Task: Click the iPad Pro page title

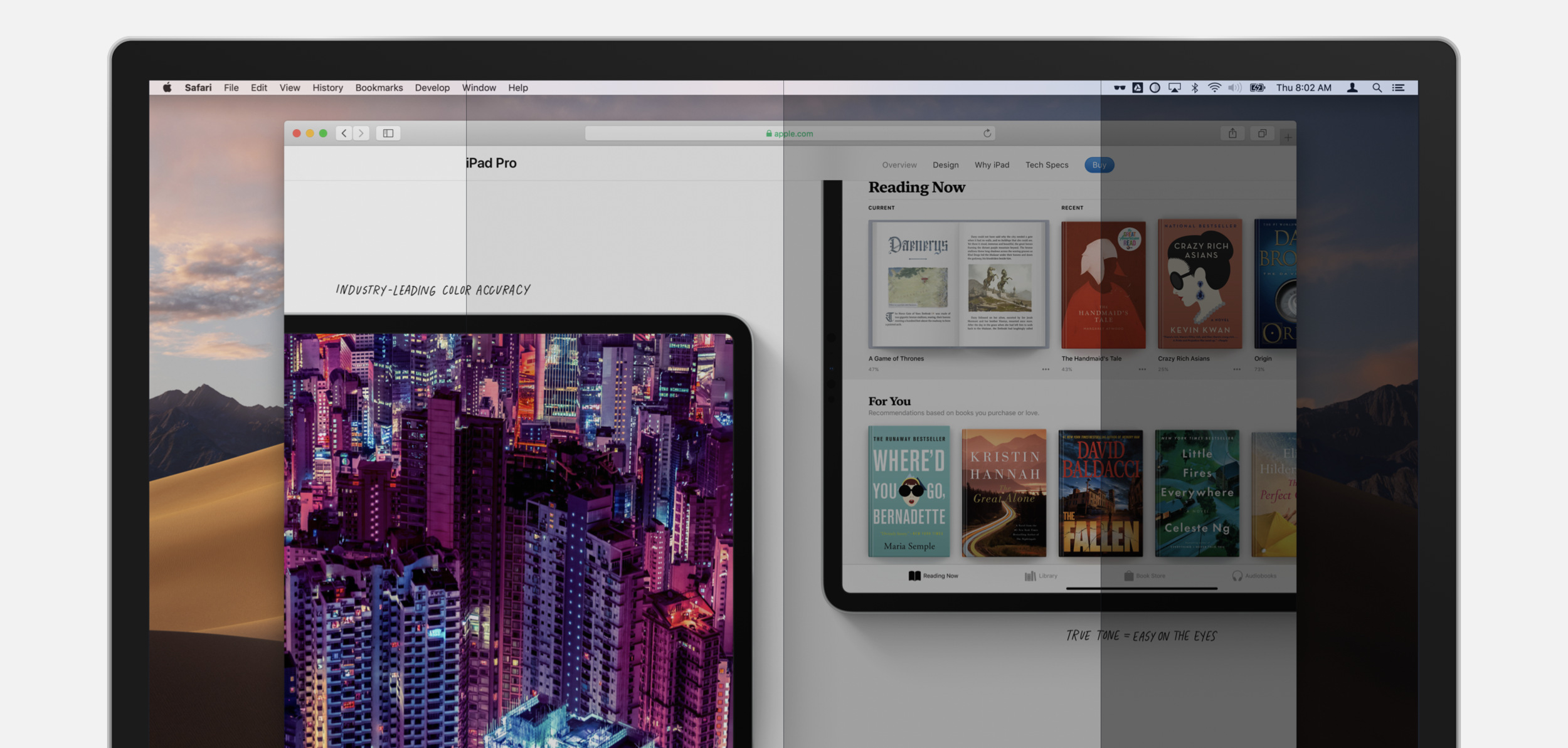Action: 491,163
